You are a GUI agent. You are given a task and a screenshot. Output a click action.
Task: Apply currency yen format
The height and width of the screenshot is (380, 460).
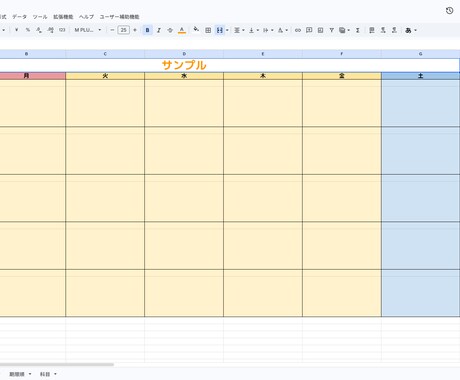click(16, 30)
